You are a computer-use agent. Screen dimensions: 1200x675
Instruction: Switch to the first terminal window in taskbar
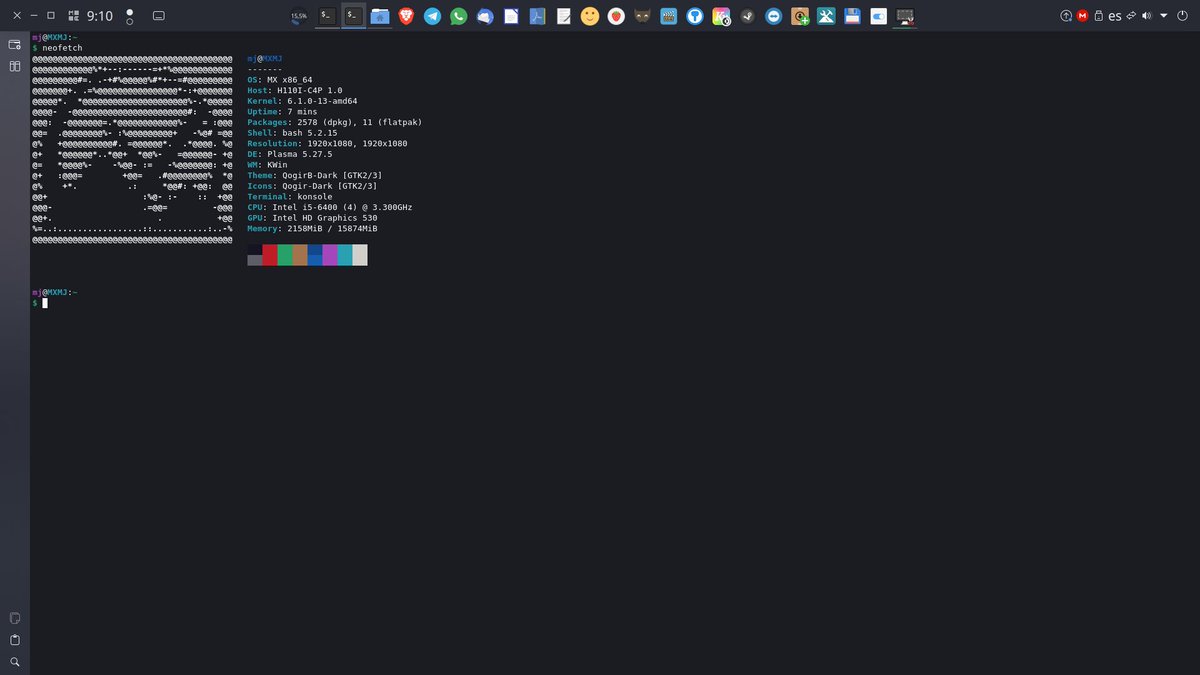(326, 16)
